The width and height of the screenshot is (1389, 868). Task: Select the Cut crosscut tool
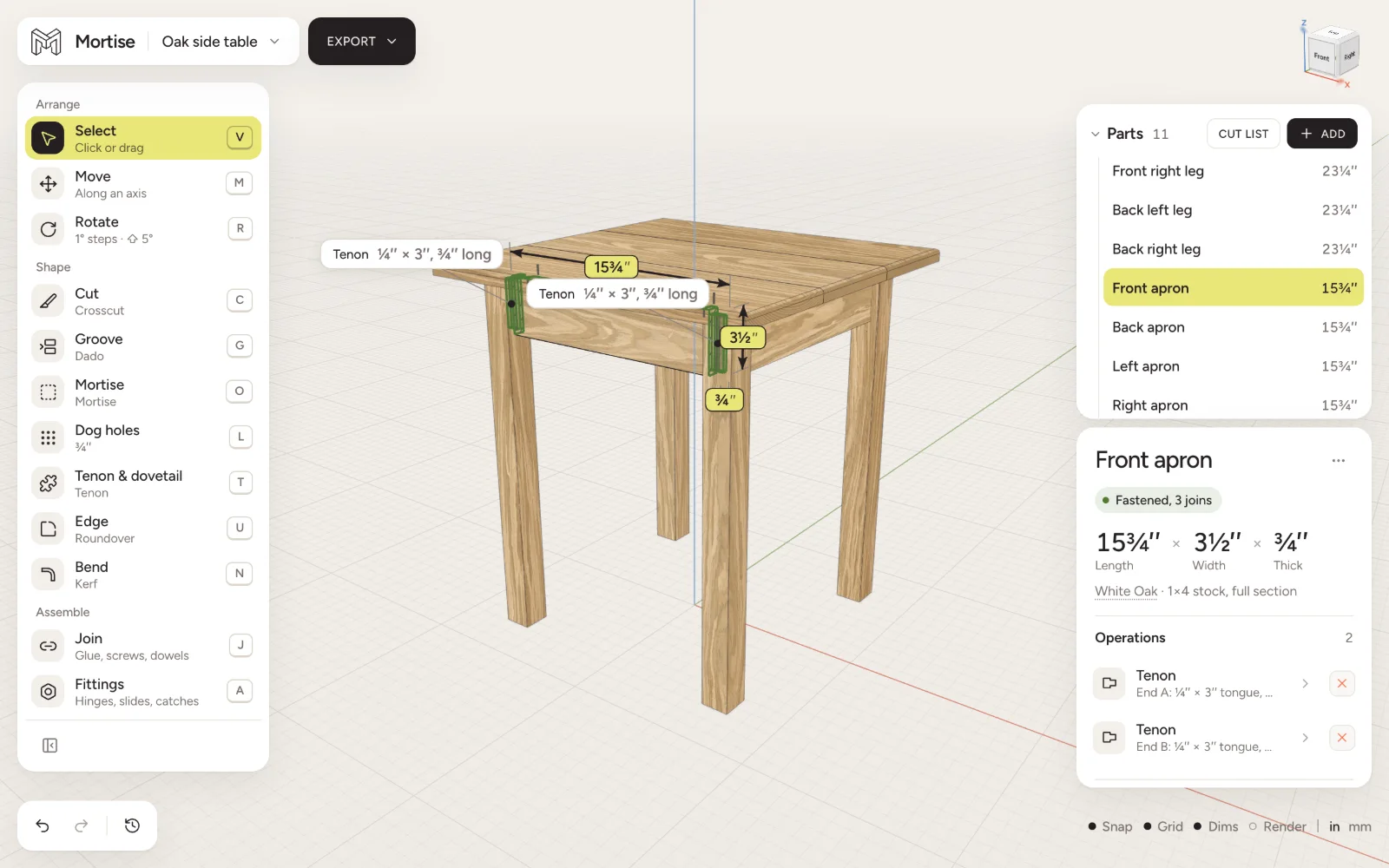click(143, 301)
